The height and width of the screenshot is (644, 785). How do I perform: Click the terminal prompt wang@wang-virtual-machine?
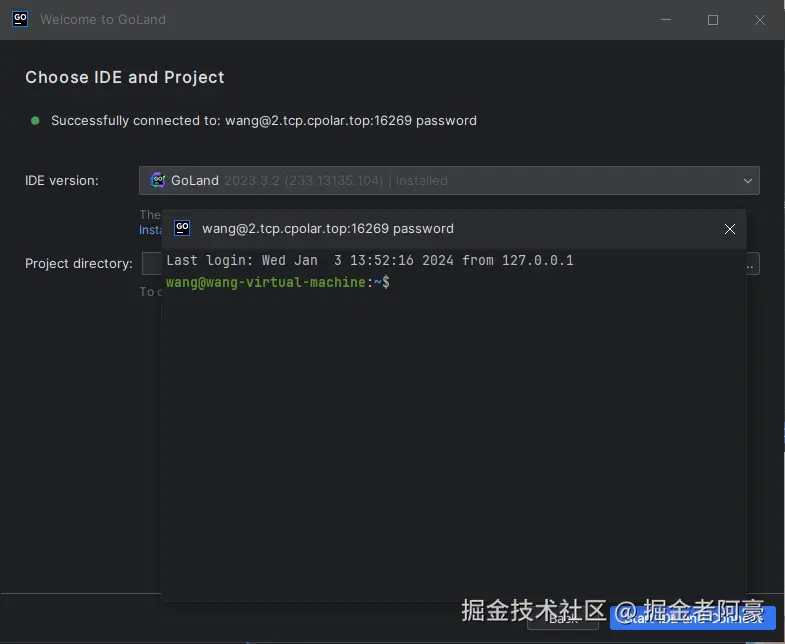[x=277, y=282]
